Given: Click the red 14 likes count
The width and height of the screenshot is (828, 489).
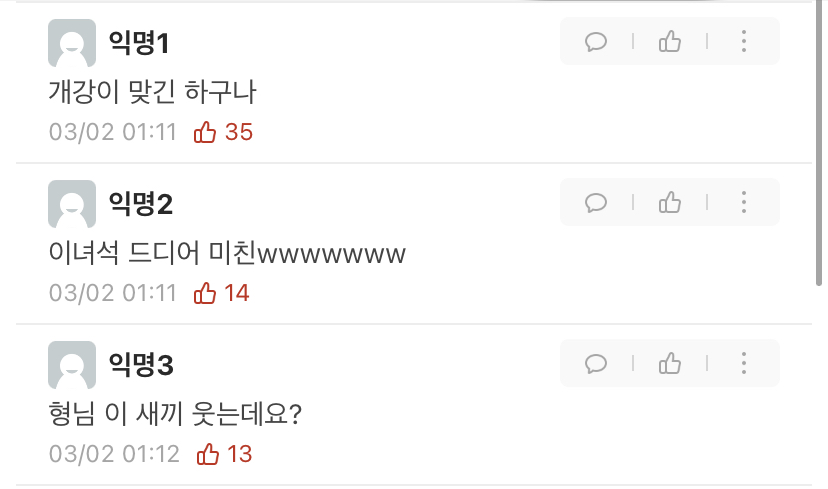Looking at the screenshot, I should coord(237,293).
